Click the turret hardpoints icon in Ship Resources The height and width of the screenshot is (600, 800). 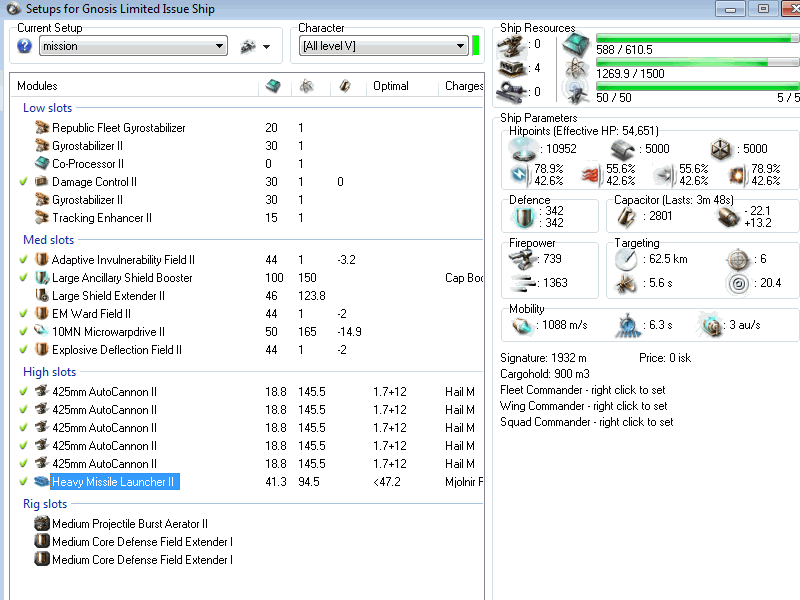[x=511, y=46]
